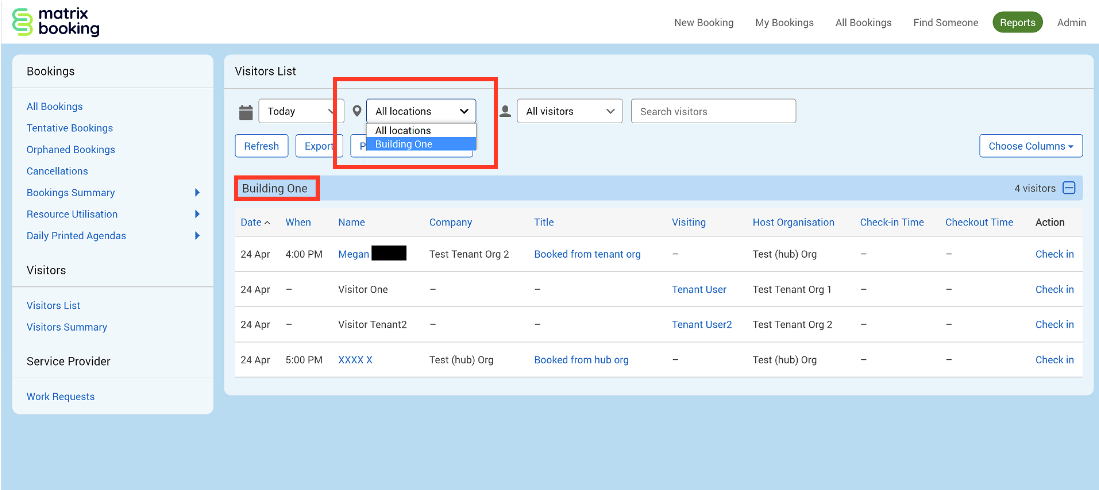Expand the Resource Utilisation submenu arrow
Image resolution: width=1099 pixels, height=490 pixels.
197,214
